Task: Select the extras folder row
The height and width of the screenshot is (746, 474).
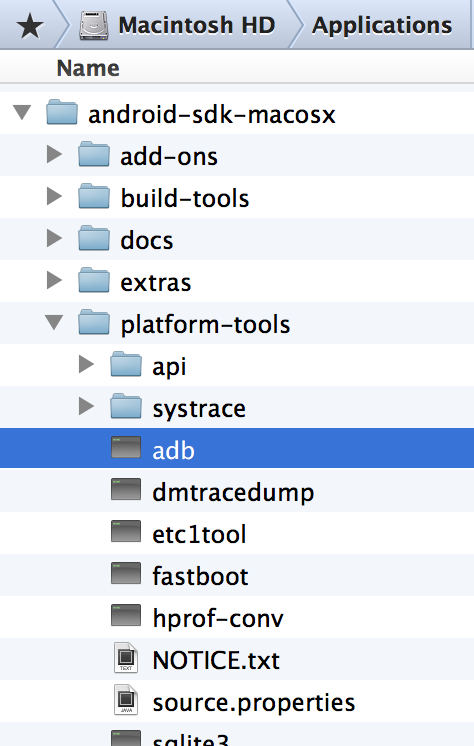Action: point(237,281)
